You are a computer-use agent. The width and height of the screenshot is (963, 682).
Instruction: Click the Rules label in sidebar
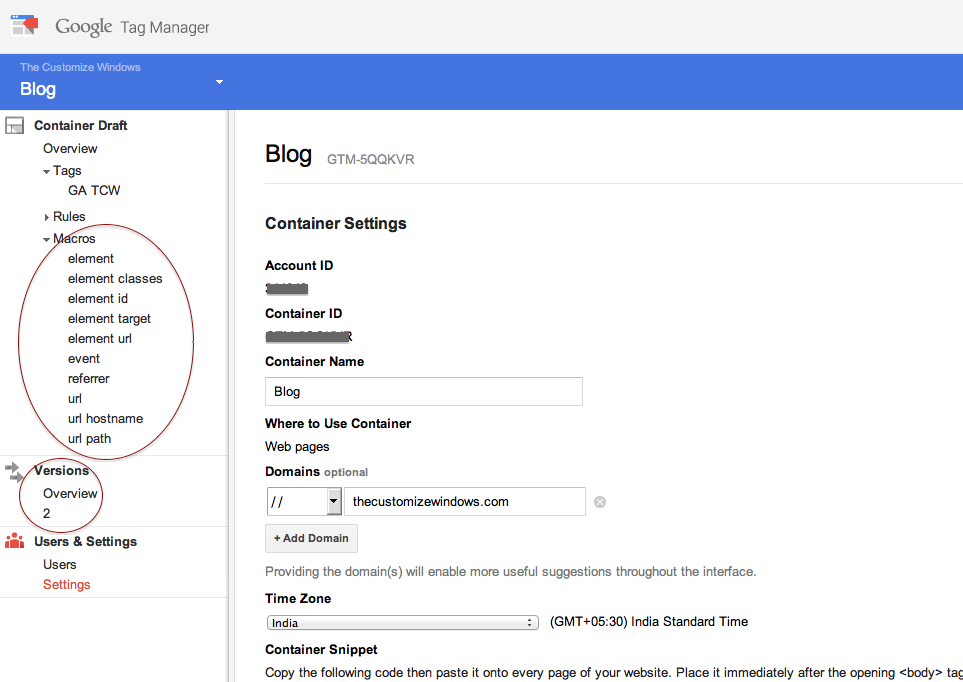coord(69,216)
